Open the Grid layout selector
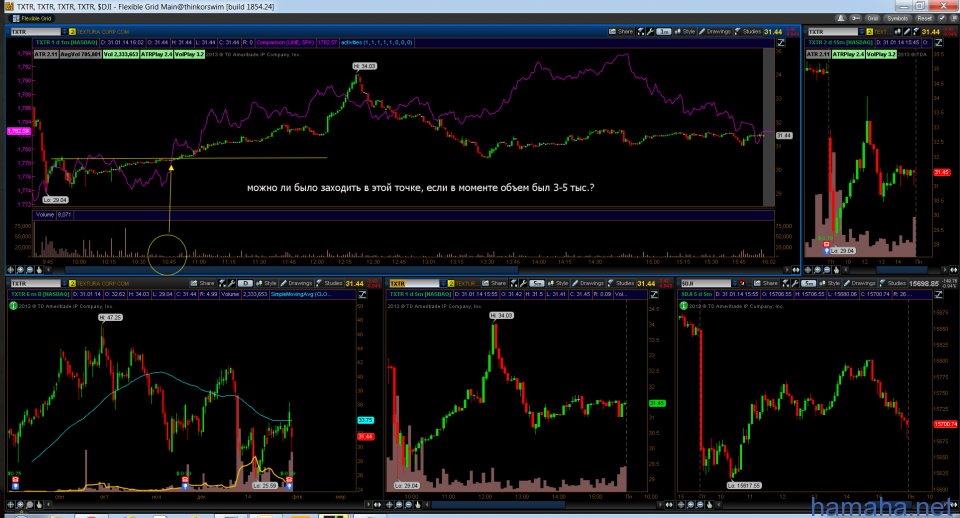The width and height of the screenshot is (960, 518). pos(872,18)
